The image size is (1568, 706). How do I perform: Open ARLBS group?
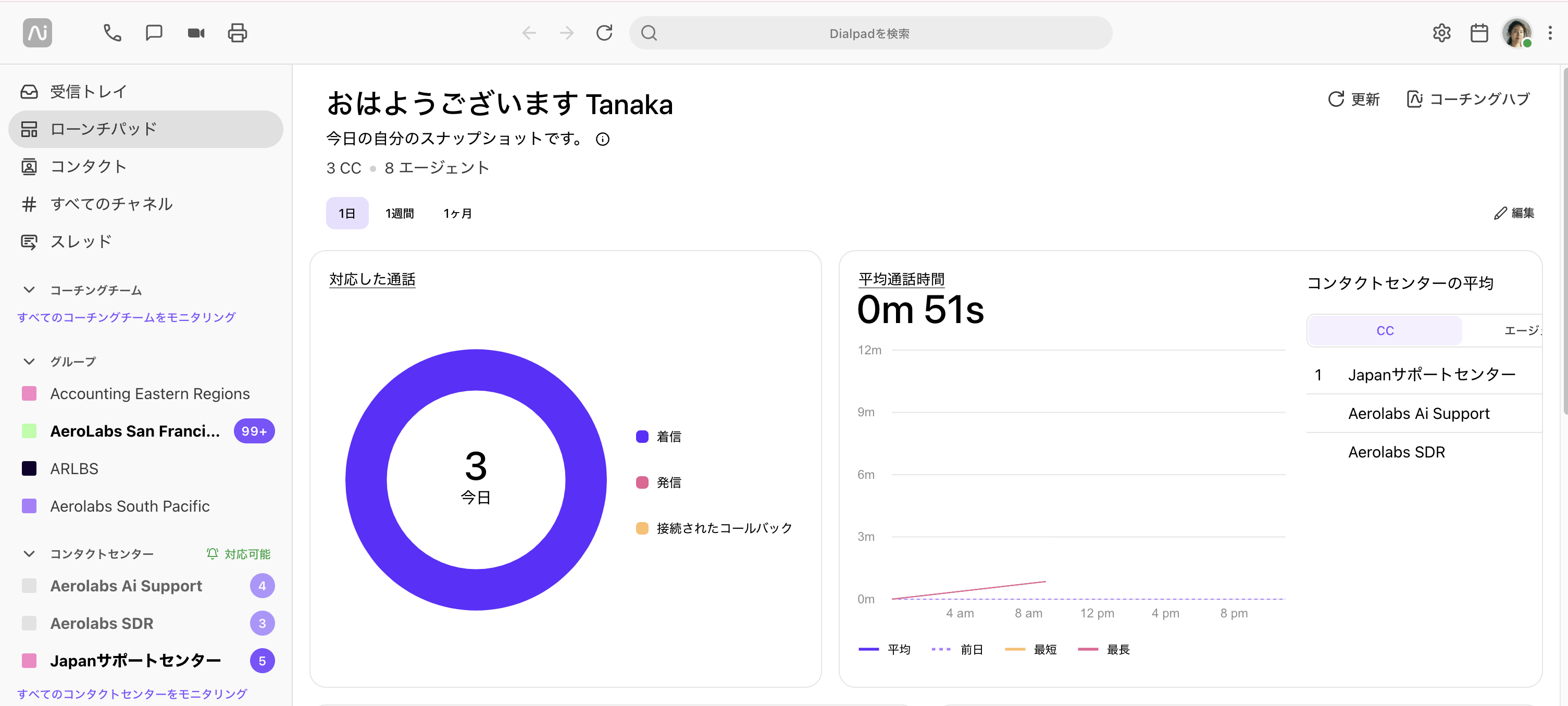(146, 468)
